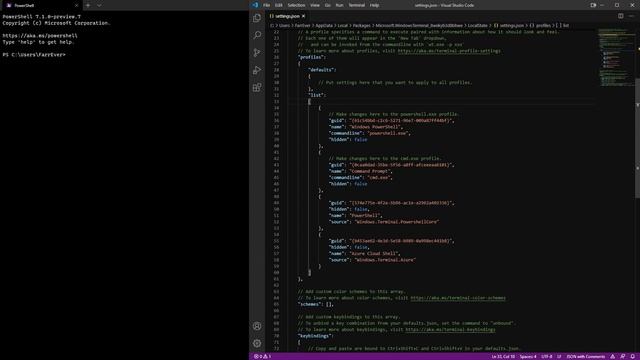Click the Microsoft.WindowsTerminal breadcrumb segment

419,25
